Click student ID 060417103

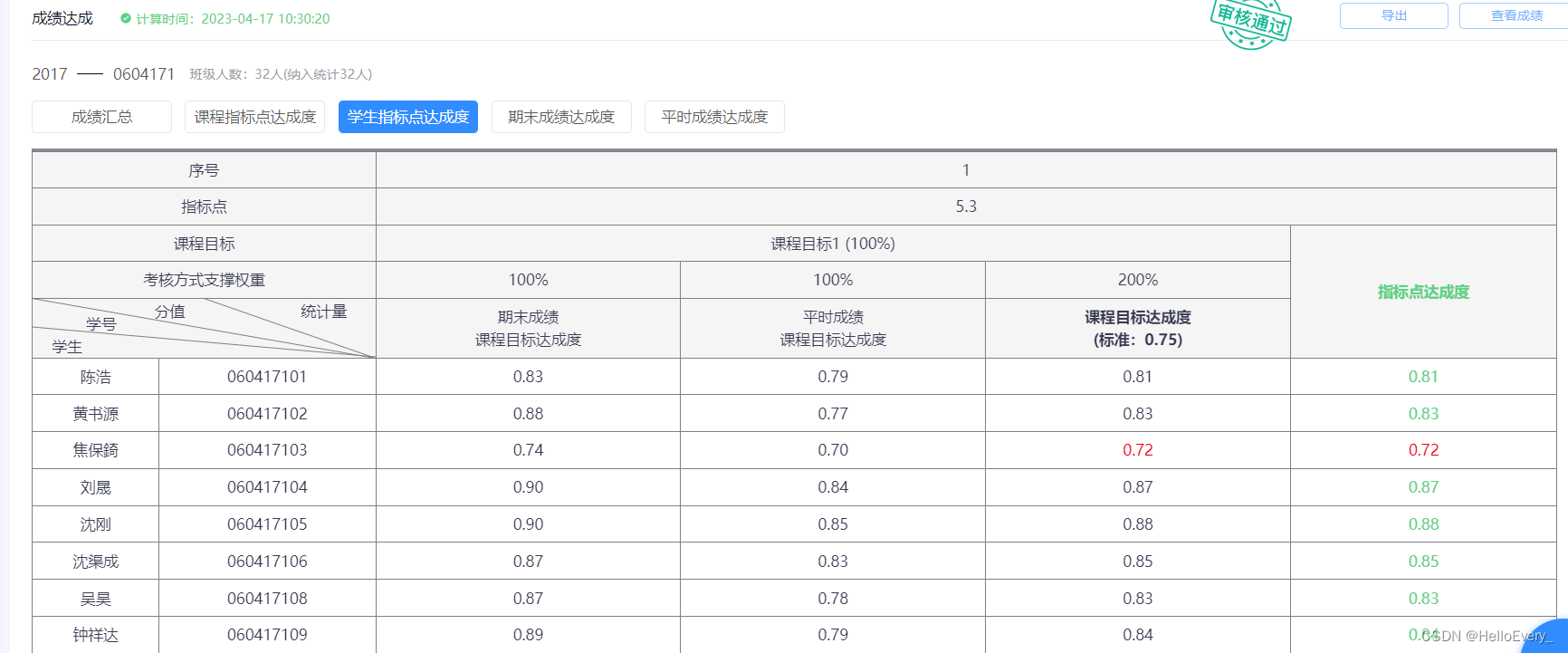(x=267, y=450)
